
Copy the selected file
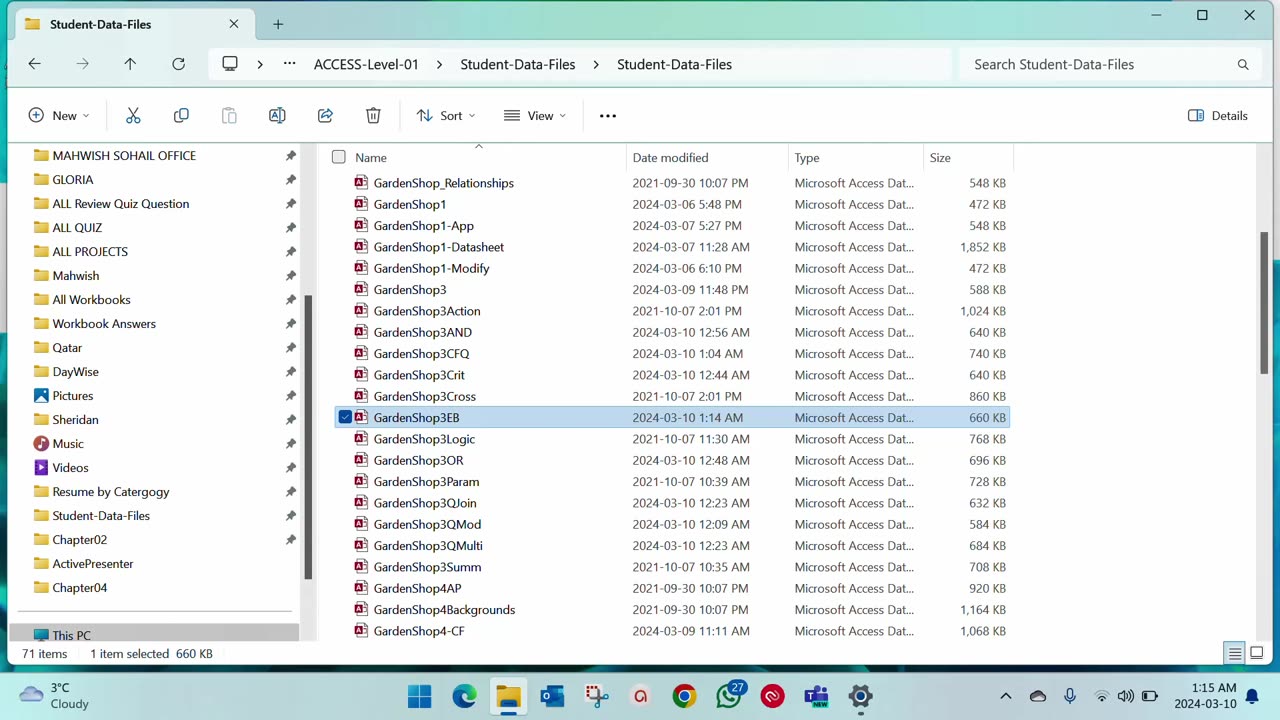coord(181,116)
